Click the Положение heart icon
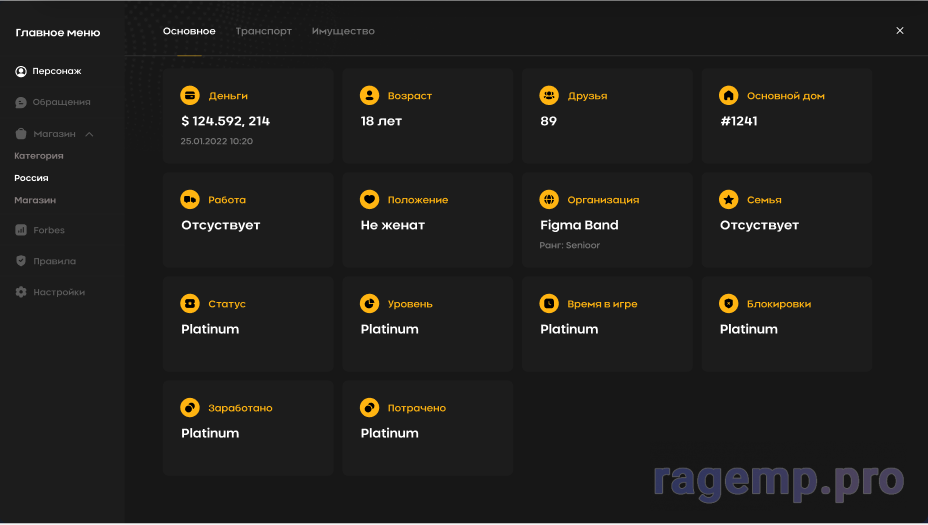Viewport: 928px width, 525px height. click(x=369, y=199)
